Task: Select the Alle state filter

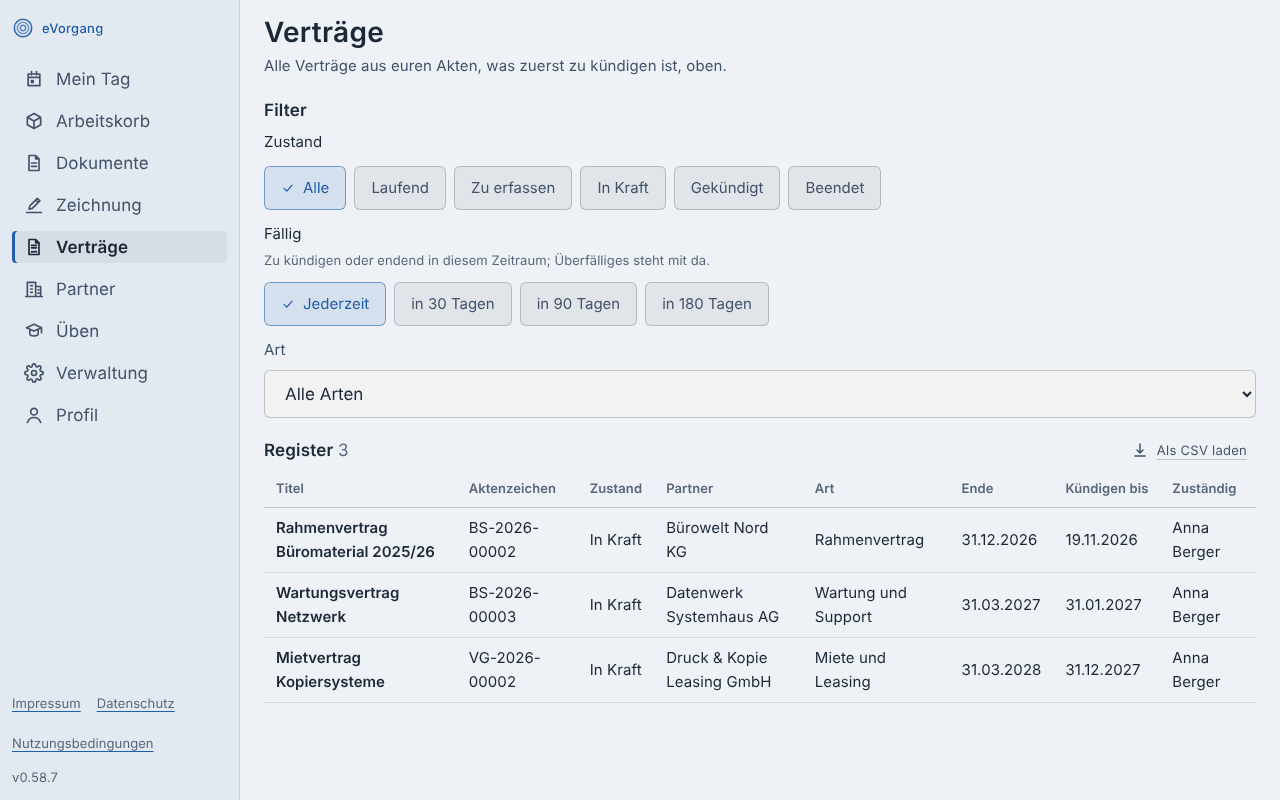Action: [305, 188]
